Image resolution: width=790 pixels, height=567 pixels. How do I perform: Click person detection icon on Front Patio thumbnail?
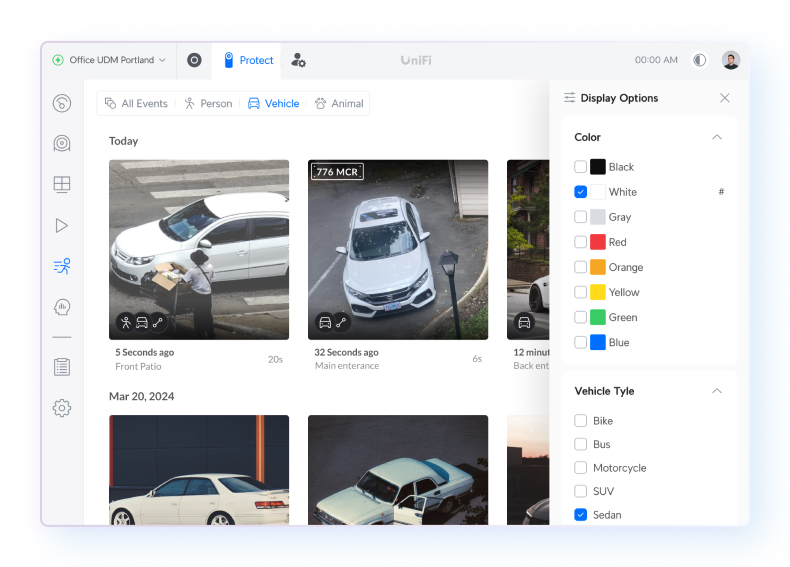[126, 323]
